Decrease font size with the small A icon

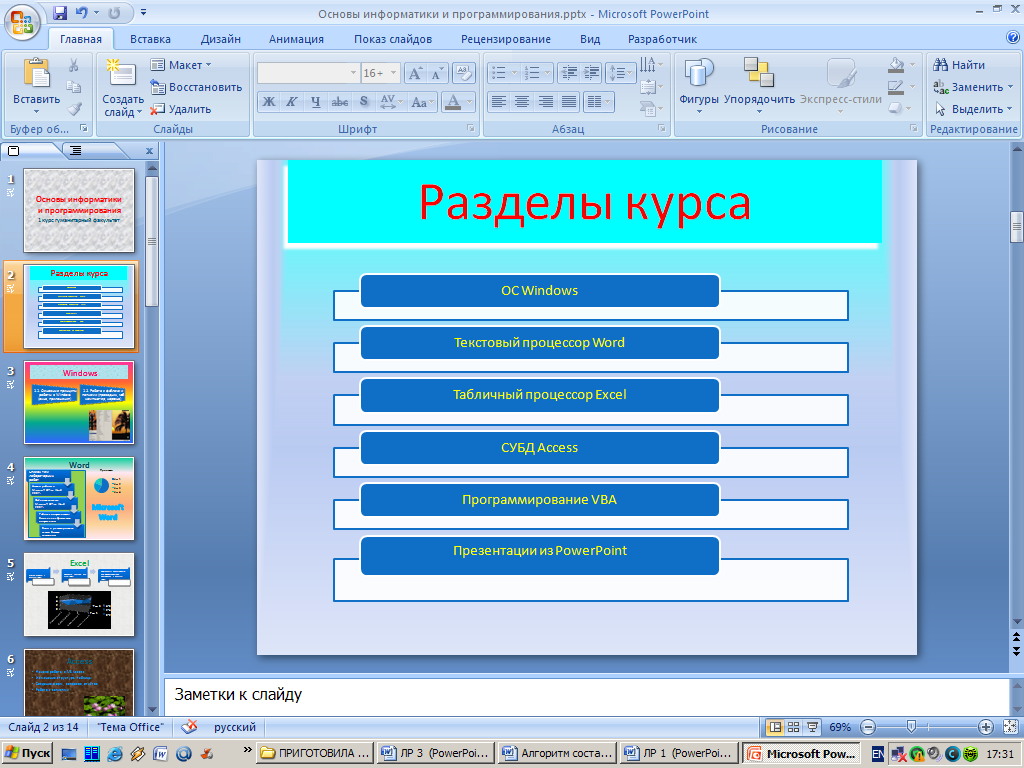pyautogui.click(x=436, y=73)
